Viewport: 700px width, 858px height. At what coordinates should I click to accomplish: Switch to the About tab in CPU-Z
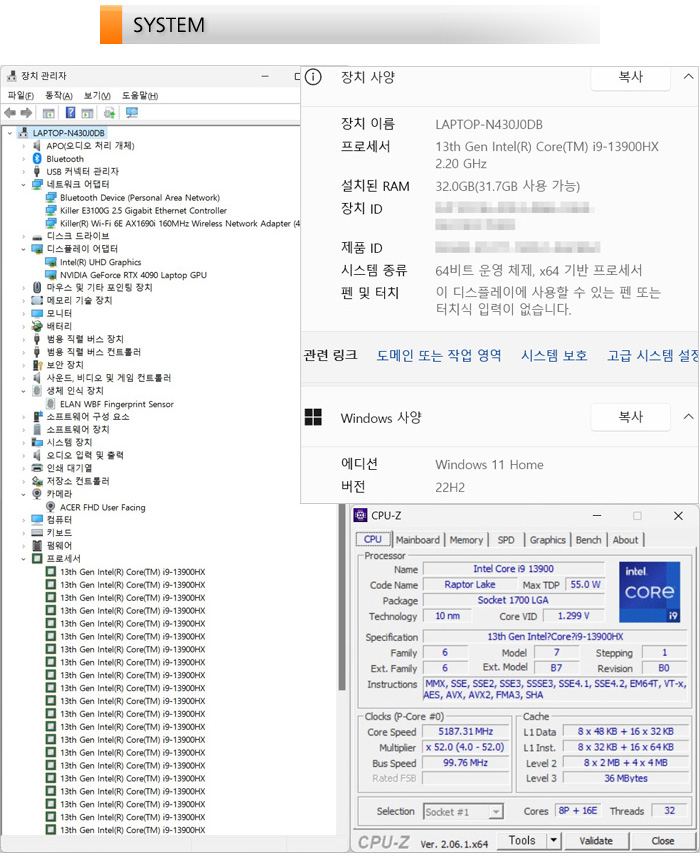click(x=626, y=540)
